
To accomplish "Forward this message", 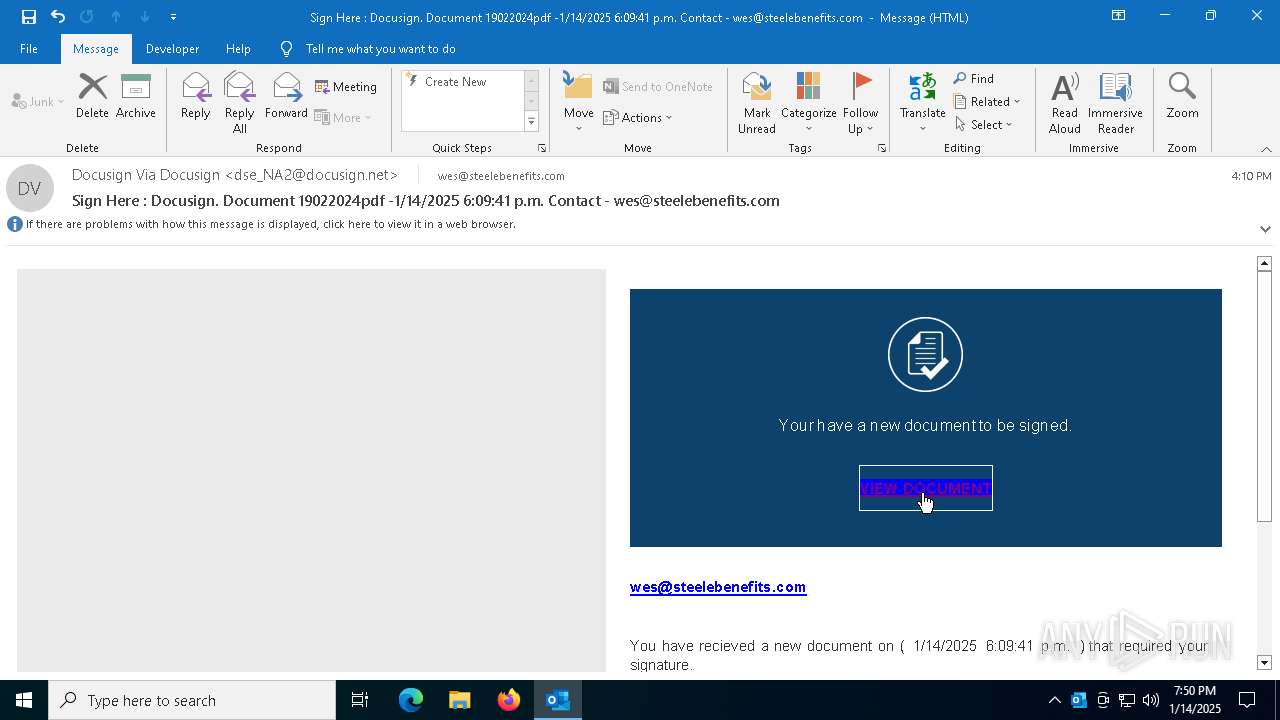I will 286,96.
